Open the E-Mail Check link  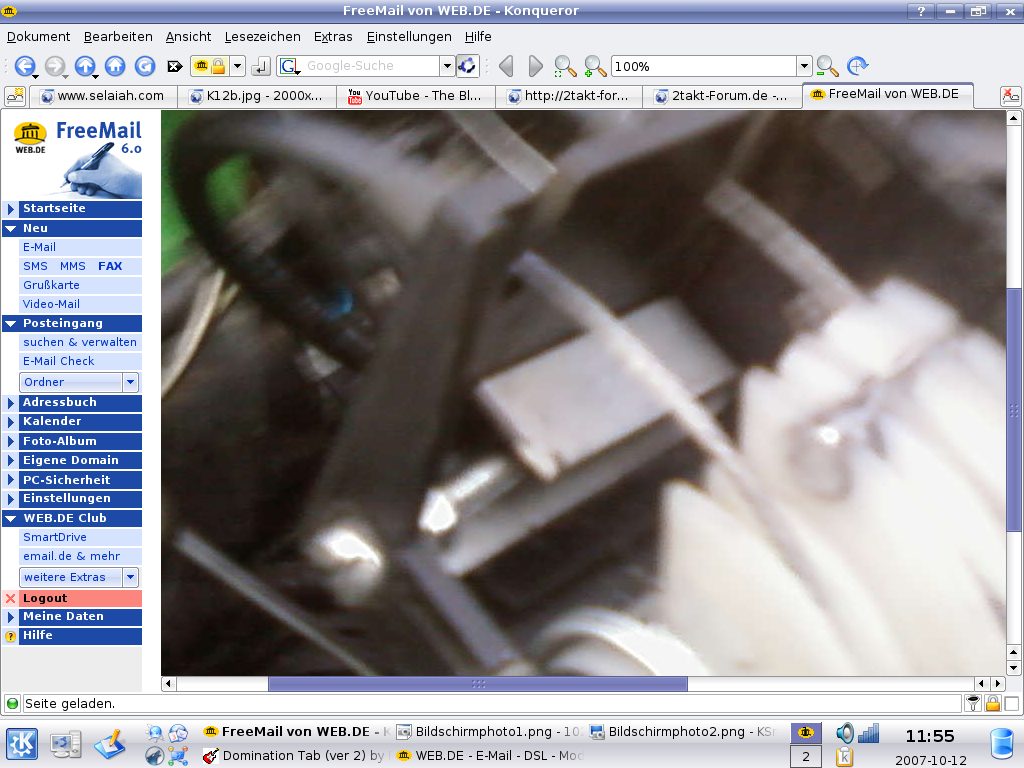[x=59, y=361]
